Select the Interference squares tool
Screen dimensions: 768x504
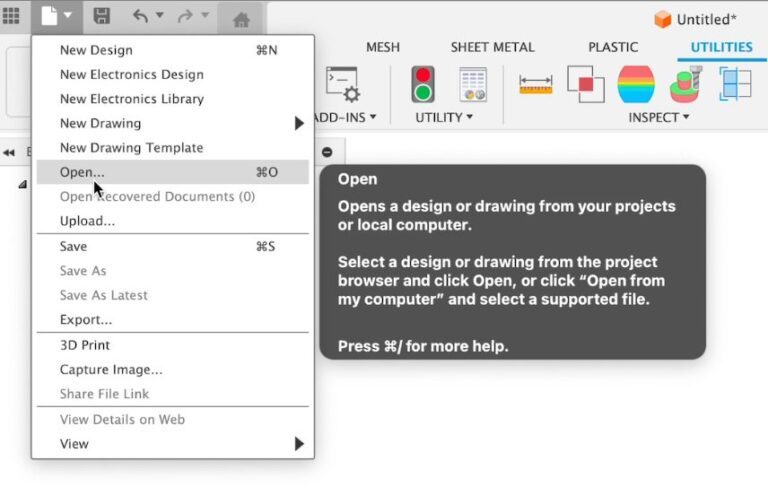click(585, 84)
